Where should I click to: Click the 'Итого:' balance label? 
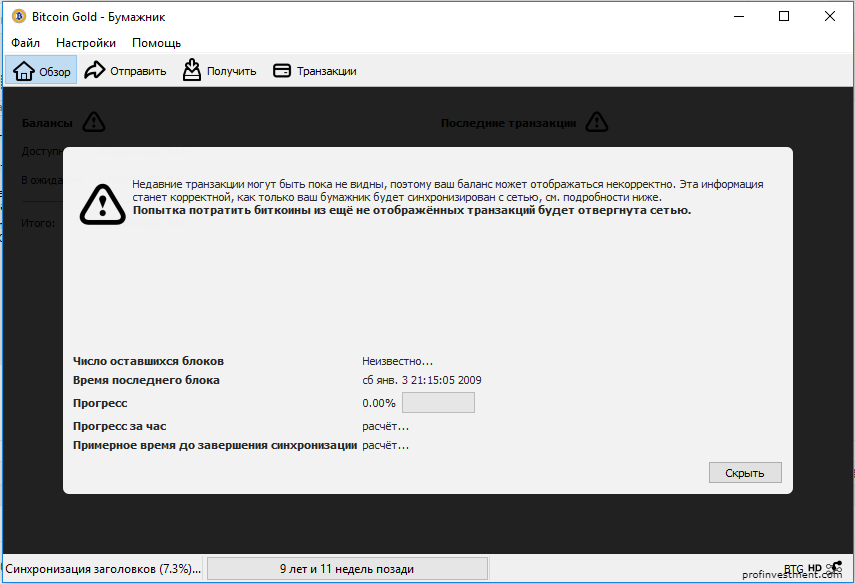[x=38, y=223]
